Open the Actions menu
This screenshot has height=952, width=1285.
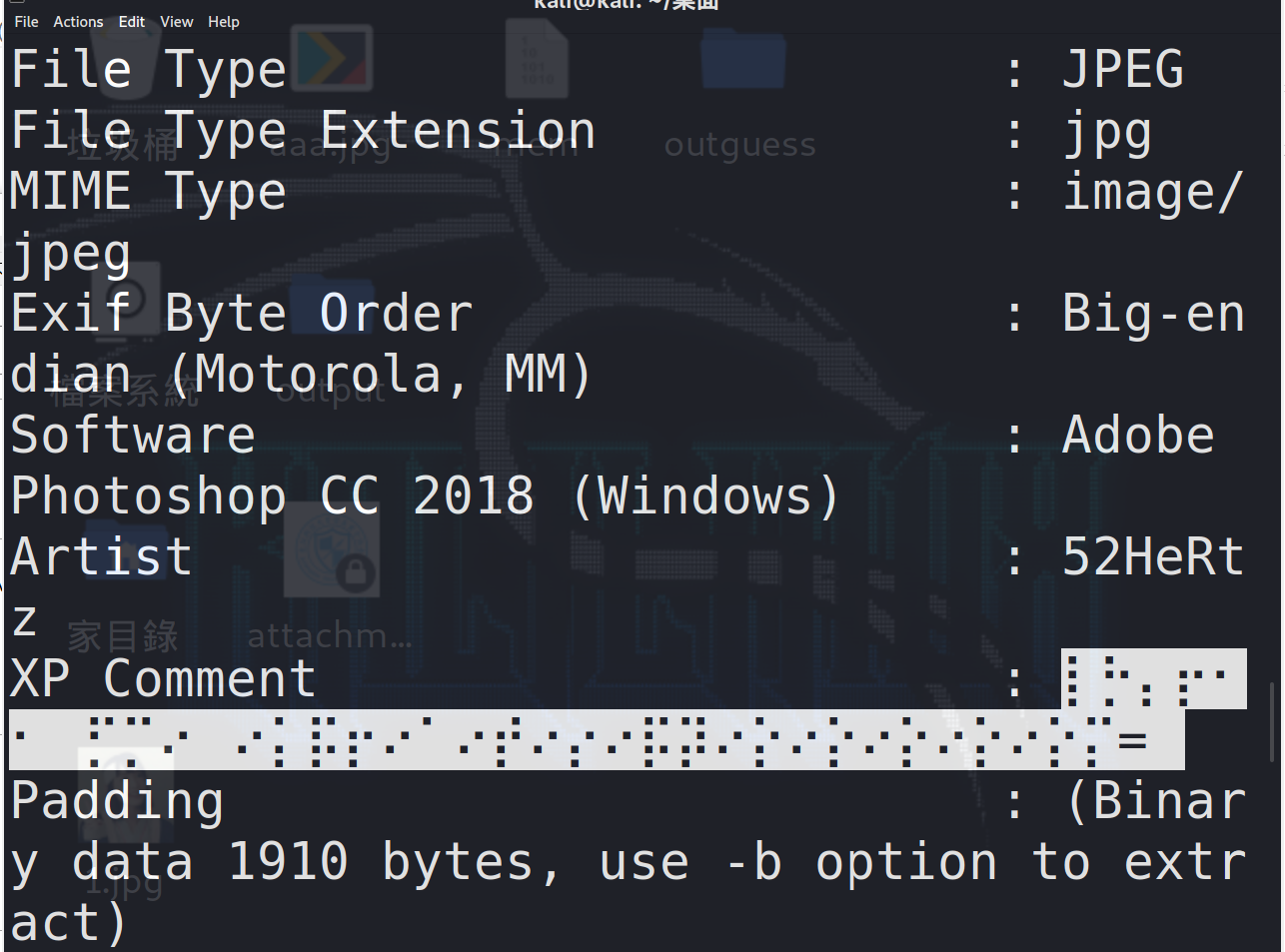[78, 21]
